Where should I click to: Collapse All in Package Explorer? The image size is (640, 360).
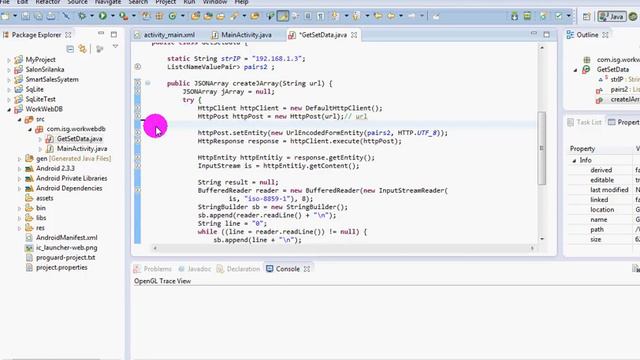(x=70, y=49)
